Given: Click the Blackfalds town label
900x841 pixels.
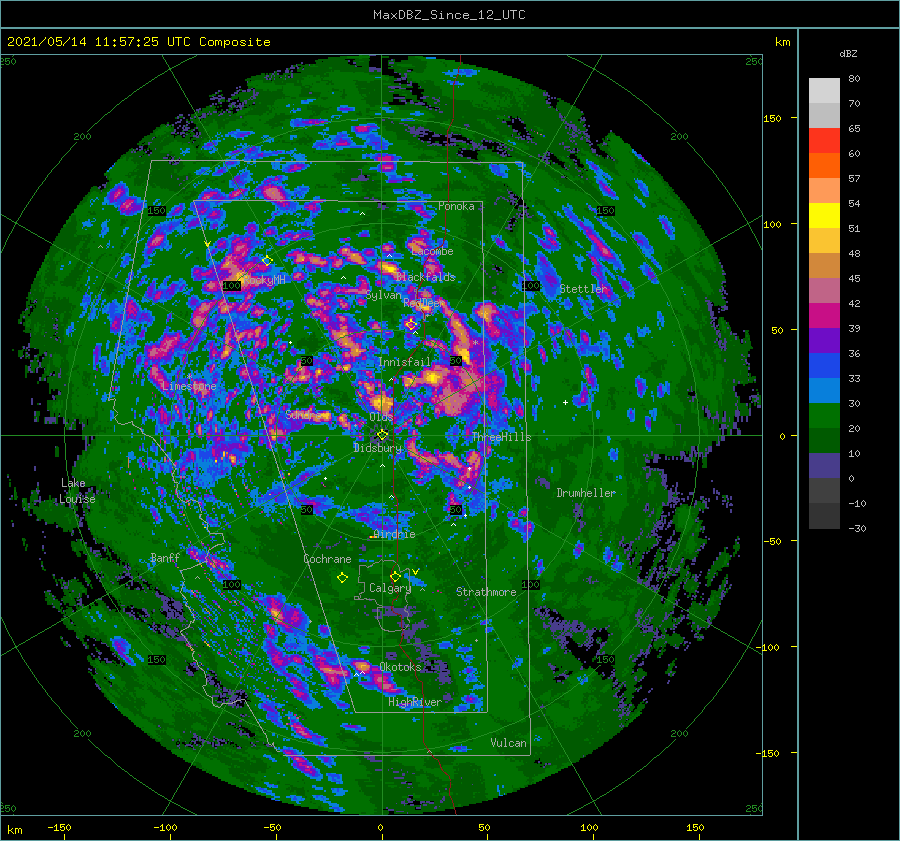Looking at the screenshot, I should coord(425,277).
